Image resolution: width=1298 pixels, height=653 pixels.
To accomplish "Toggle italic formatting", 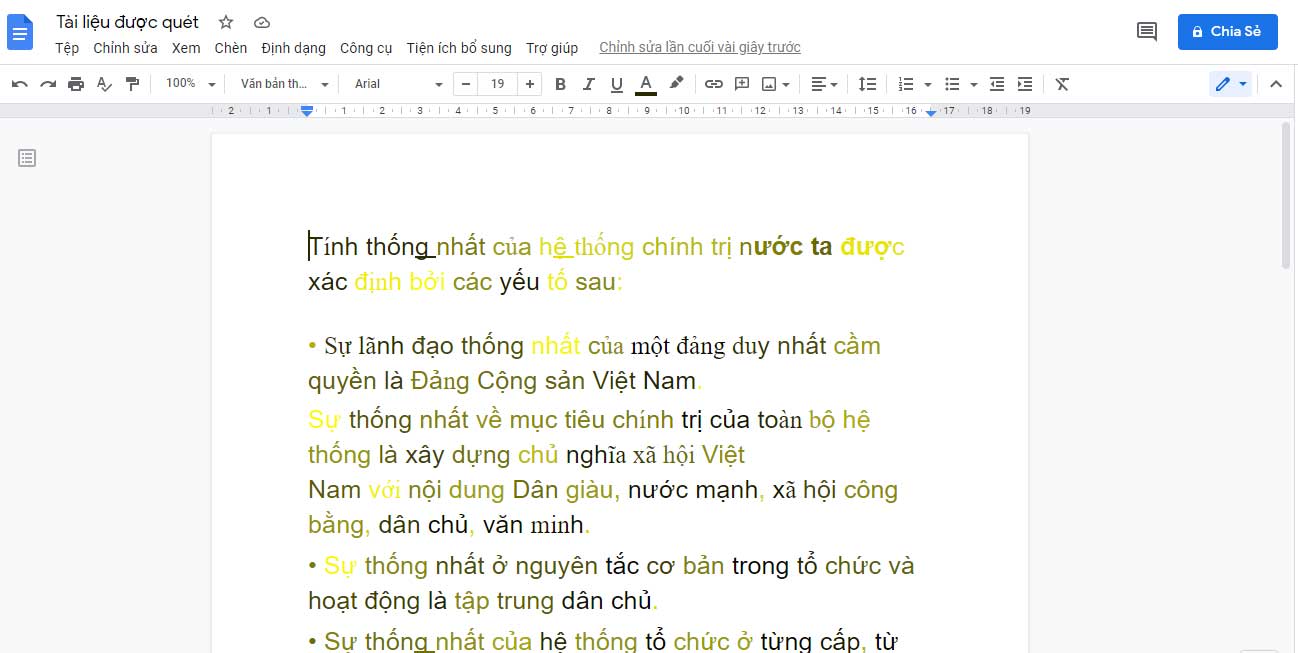I will (x=588, y=84).
